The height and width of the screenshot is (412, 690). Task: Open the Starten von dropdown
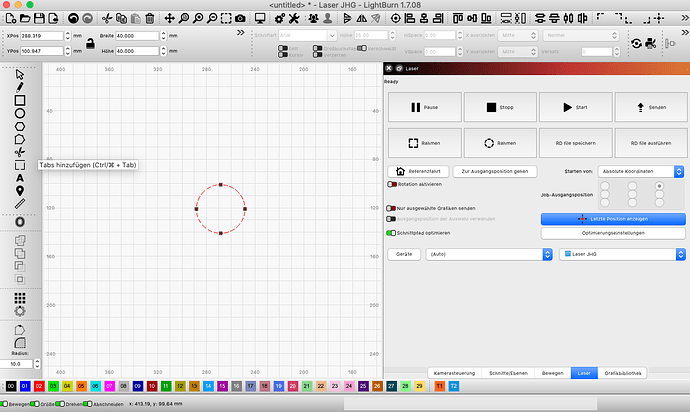tap(641, 171)
